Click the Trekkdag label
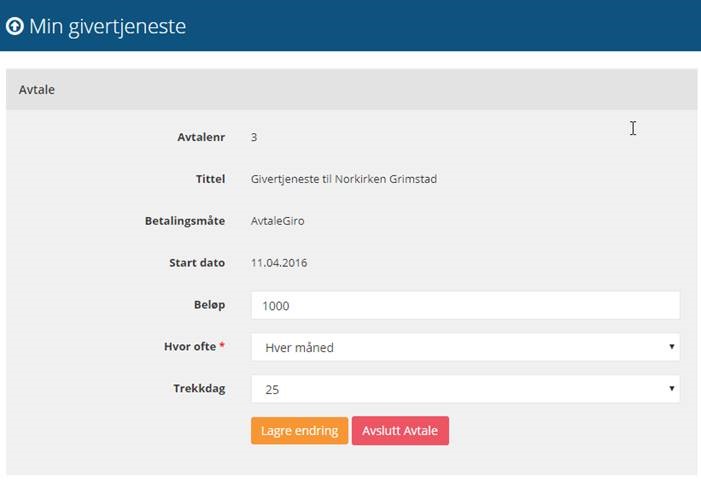Image resolution: width=701 pixels, height=482 pixels. (199, 389)
